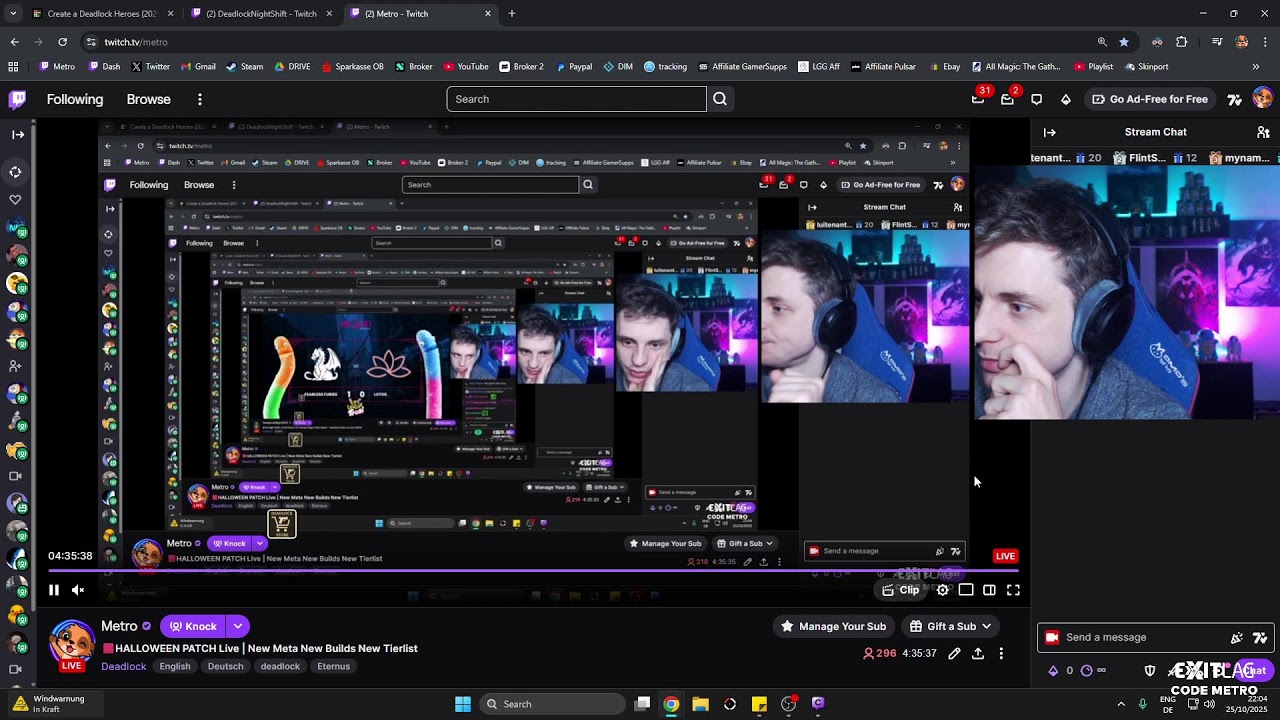The height and width of the screenshot is (720, 1280).
Task: Open chat community users list icon
Action: (1263, 132)
